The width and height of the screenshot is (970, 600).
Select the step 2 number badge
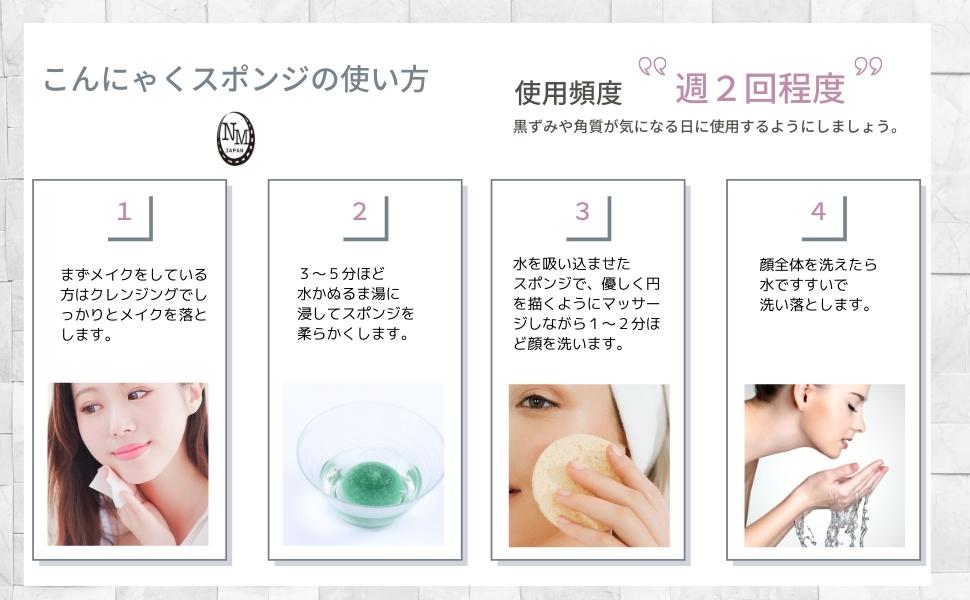pos(366,218)
